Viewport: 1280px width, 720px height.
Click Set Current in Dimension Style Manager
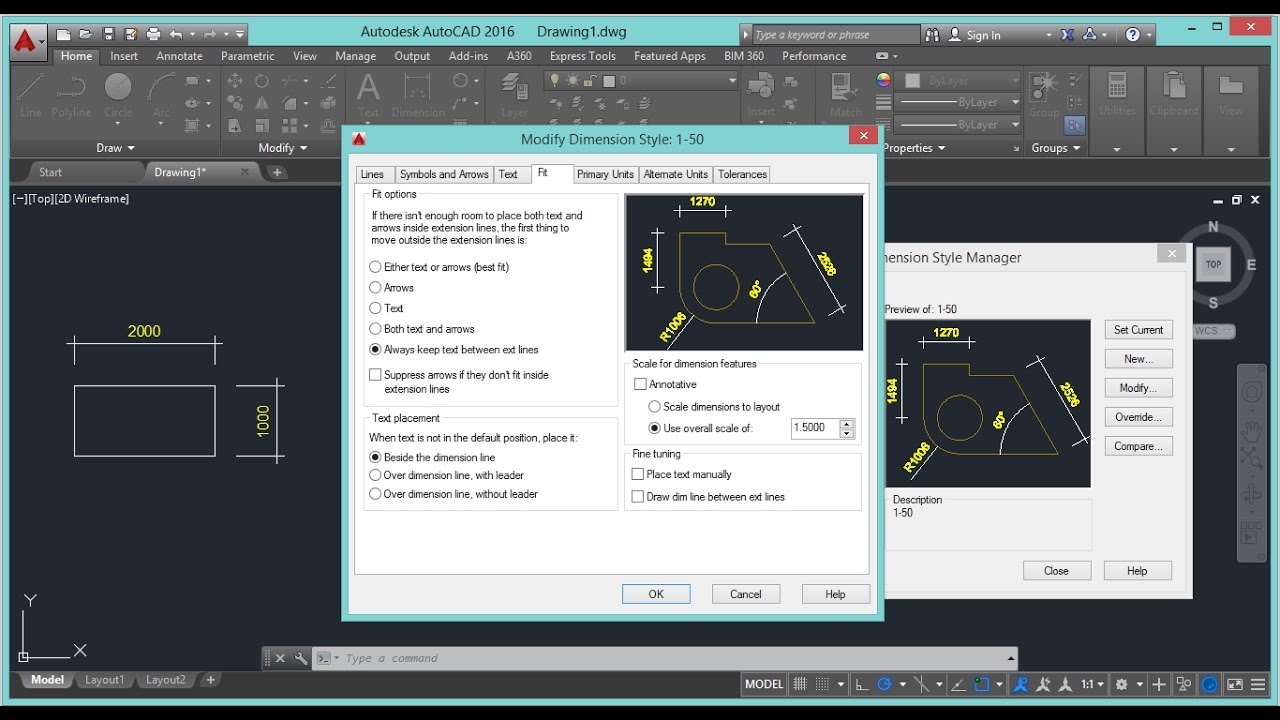point(1139,330)
